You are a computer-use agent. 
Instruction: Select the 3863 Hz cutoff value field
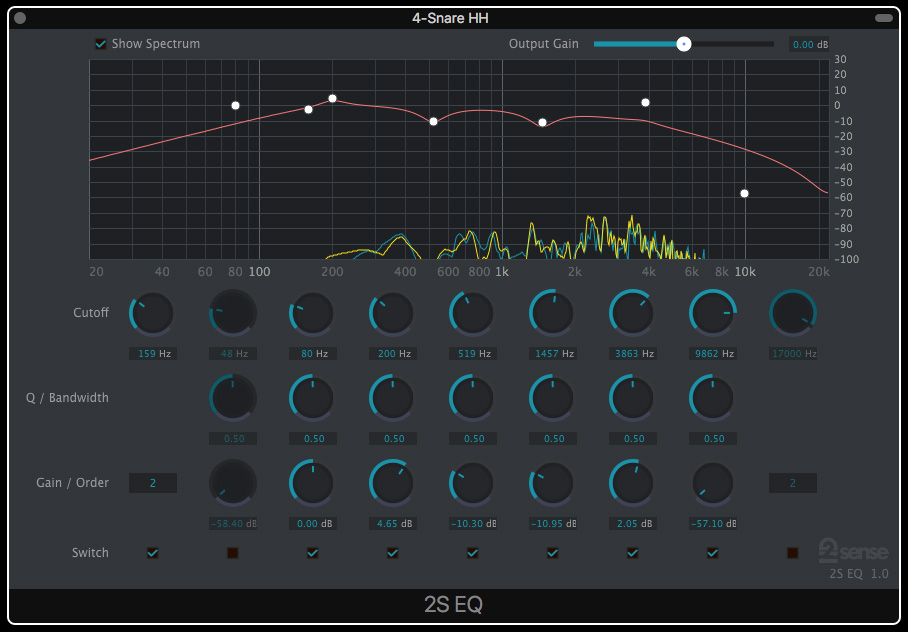click(632, 353)
